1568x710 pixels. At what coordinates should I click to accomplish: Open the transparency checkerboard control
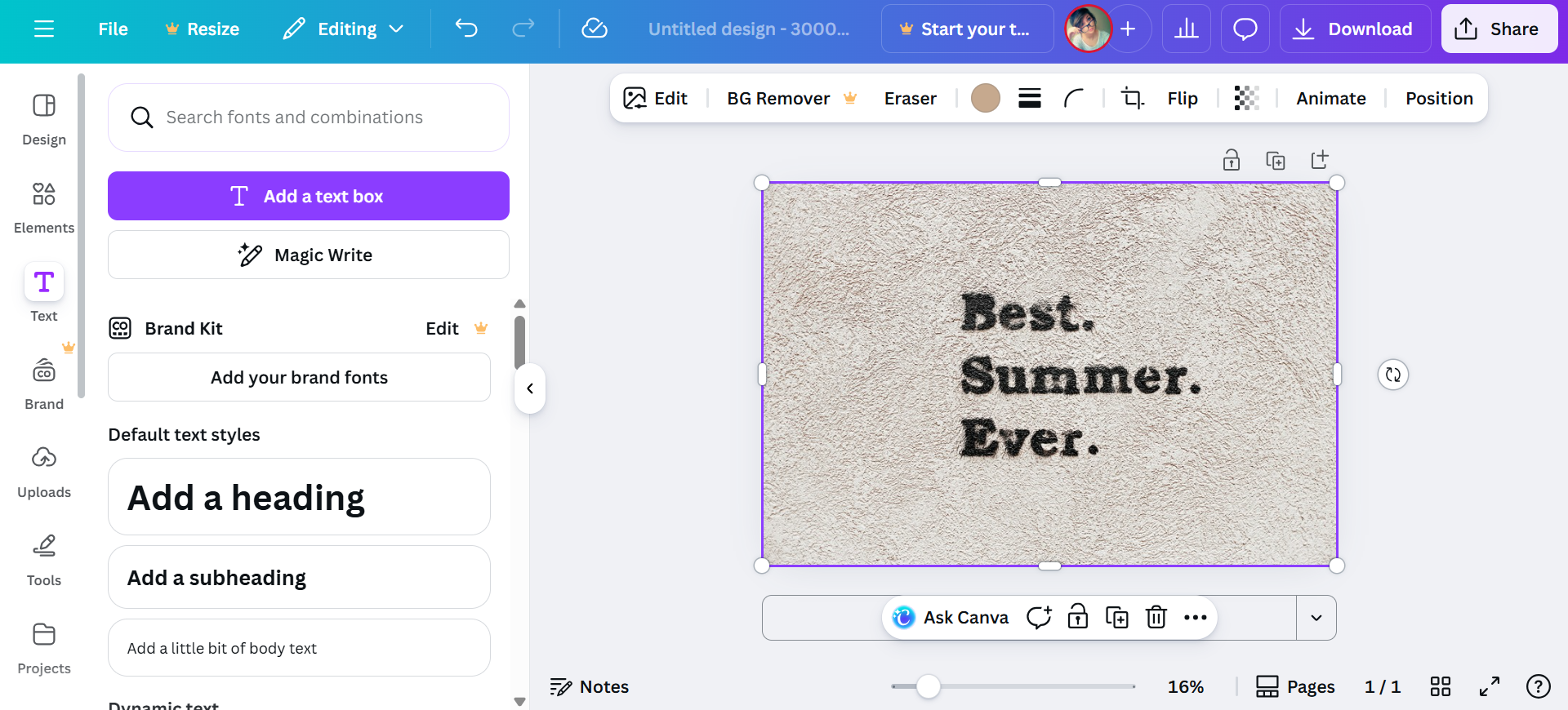[x=1247, y=99]
